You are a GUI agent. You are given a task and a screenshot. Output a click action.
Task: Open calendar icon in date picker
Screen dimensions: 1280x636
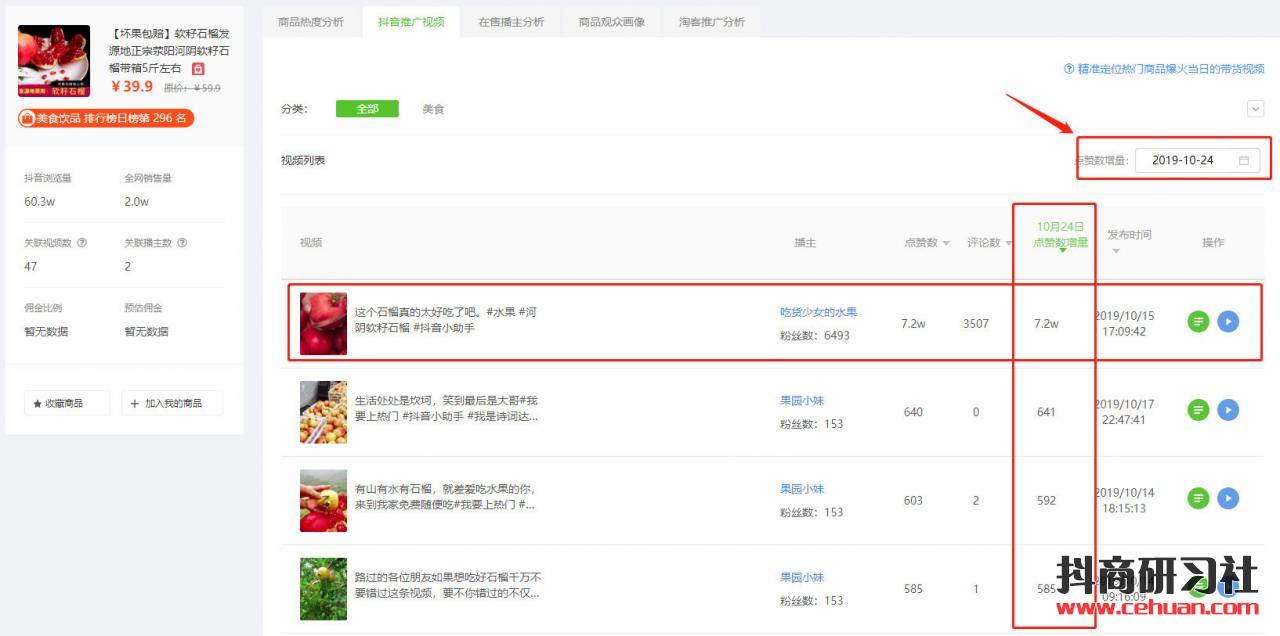point(1244,160)
